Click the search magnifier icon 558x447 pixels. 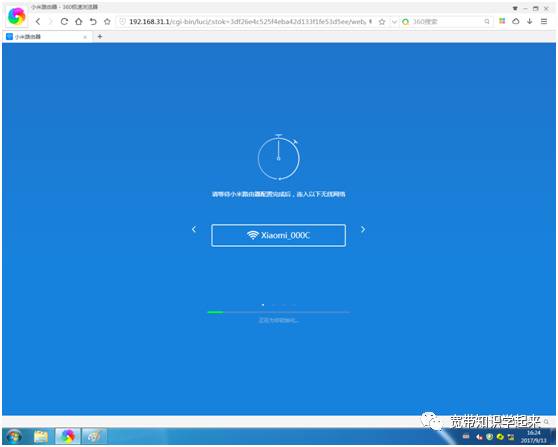click(x=487, y=22)
